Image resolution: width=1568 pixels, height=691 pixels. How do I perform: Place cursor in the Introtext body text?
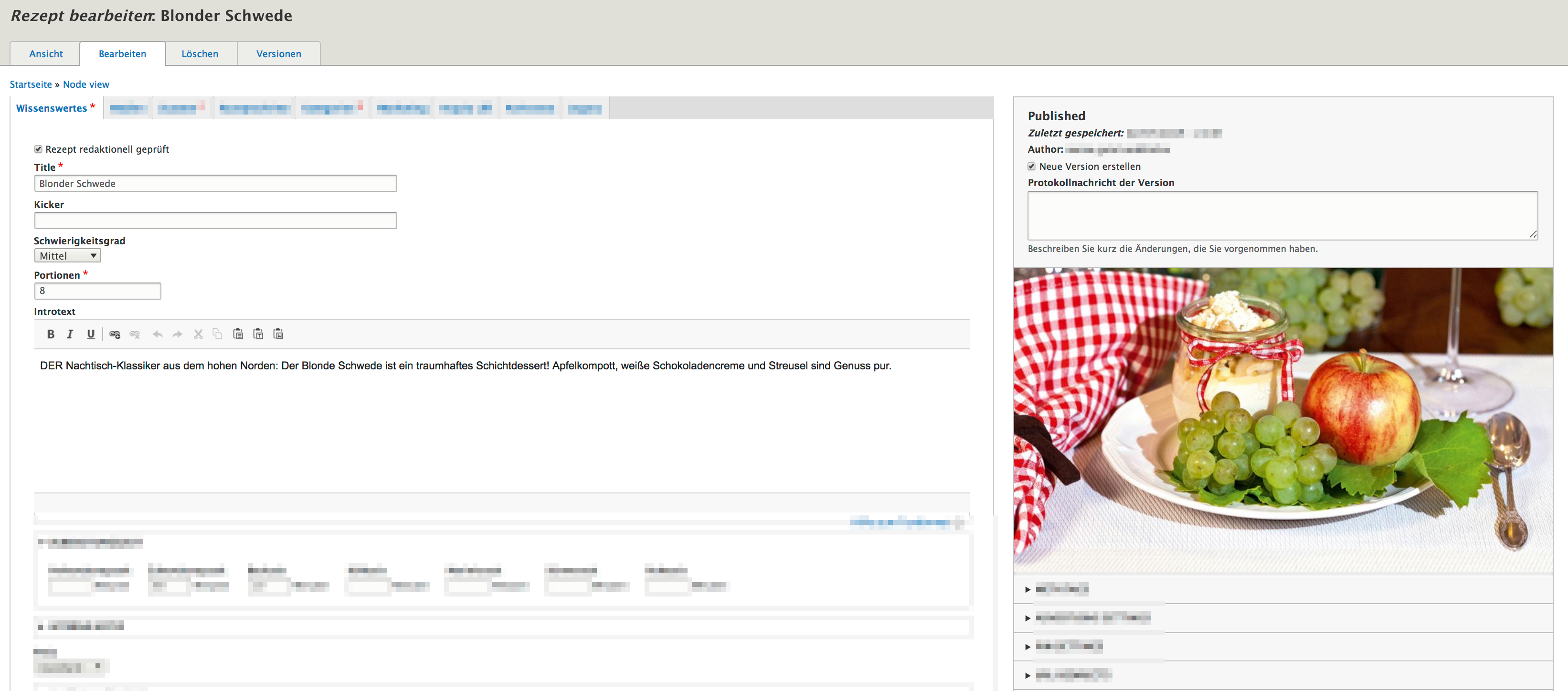(465, 366)
